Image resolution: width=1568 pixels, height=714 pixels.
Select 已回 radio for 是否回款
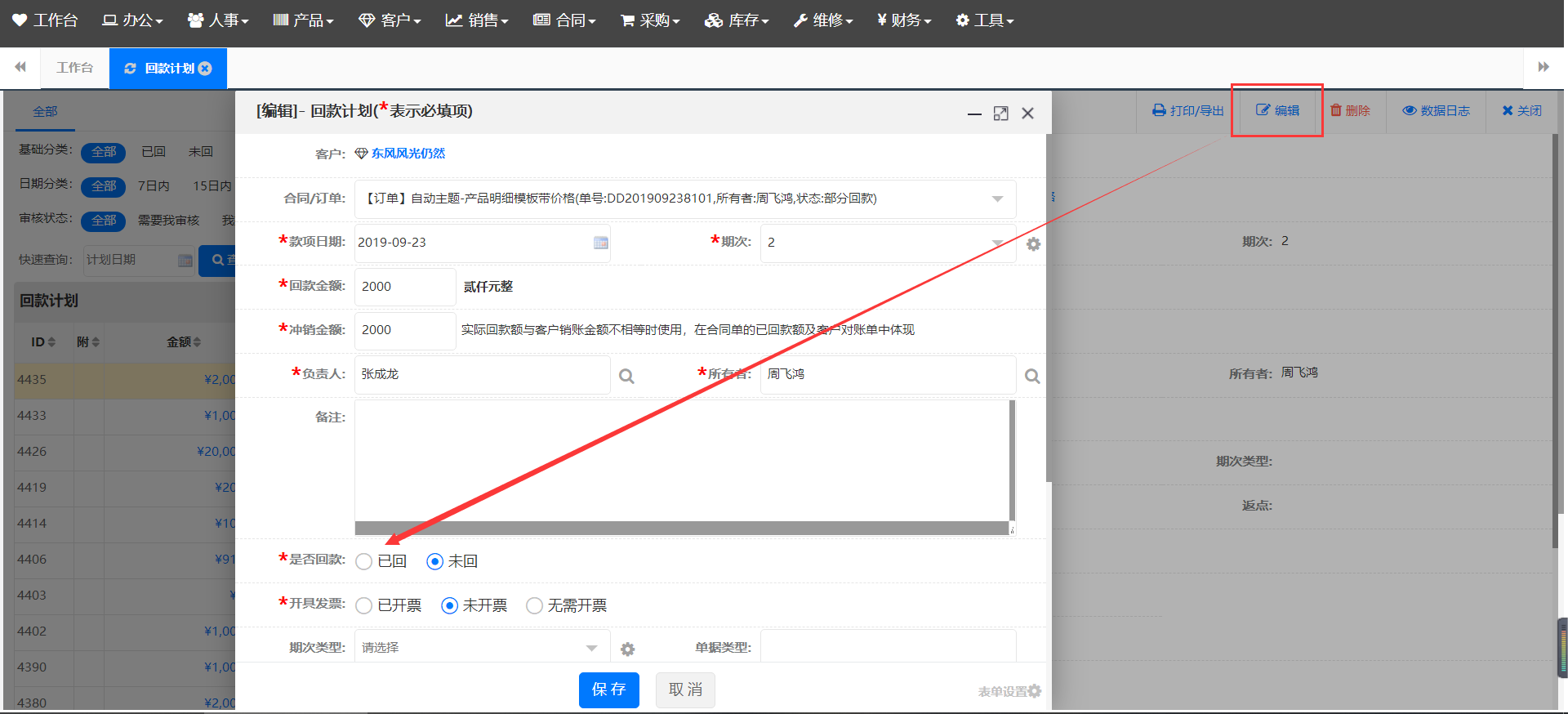point(364,561)
